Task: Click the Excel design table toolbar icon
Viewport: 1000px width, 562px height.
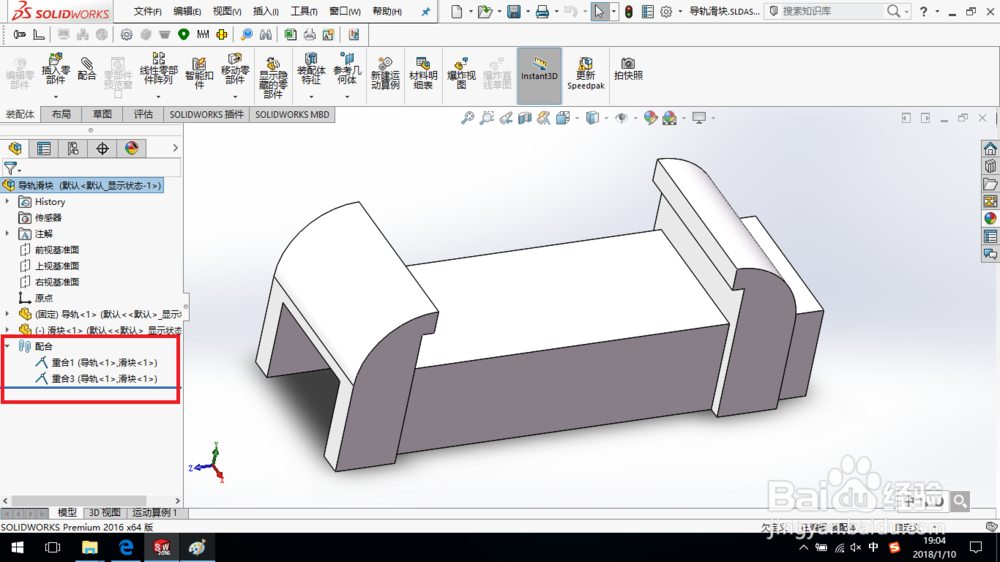Action: point(290,34)
